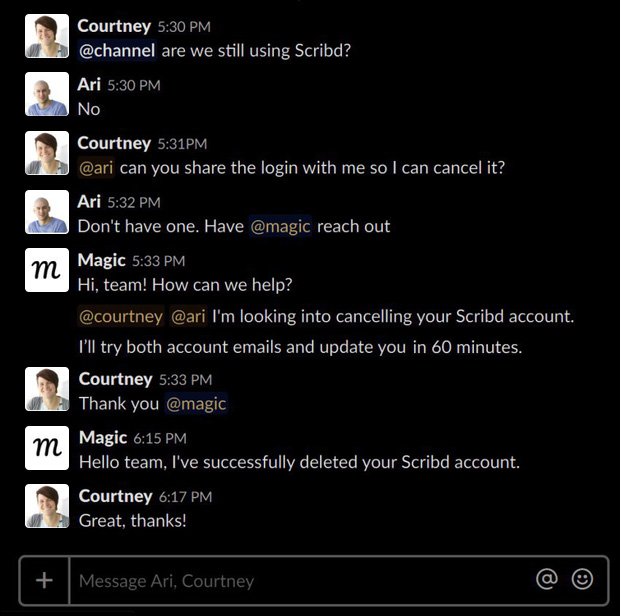This screenshot has height=616, width=620.
Task: Click Courtney's avatar on the 5:30 PM message
Action: pos(47,36)
